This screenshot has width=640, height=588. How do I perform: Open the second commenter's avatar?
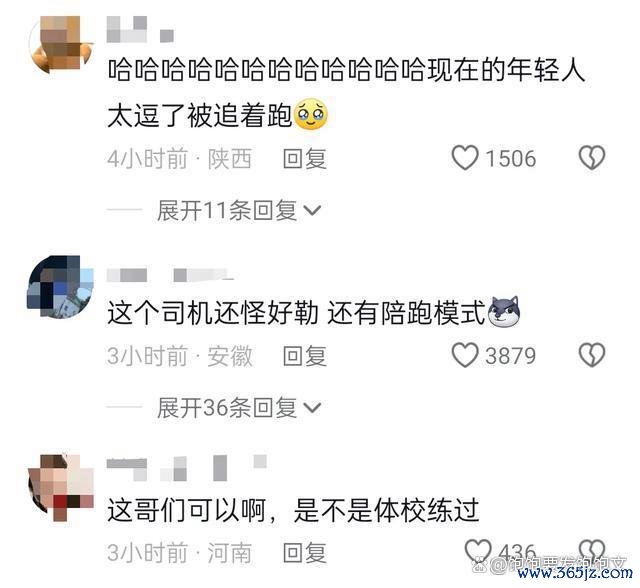tap(60, 286)
